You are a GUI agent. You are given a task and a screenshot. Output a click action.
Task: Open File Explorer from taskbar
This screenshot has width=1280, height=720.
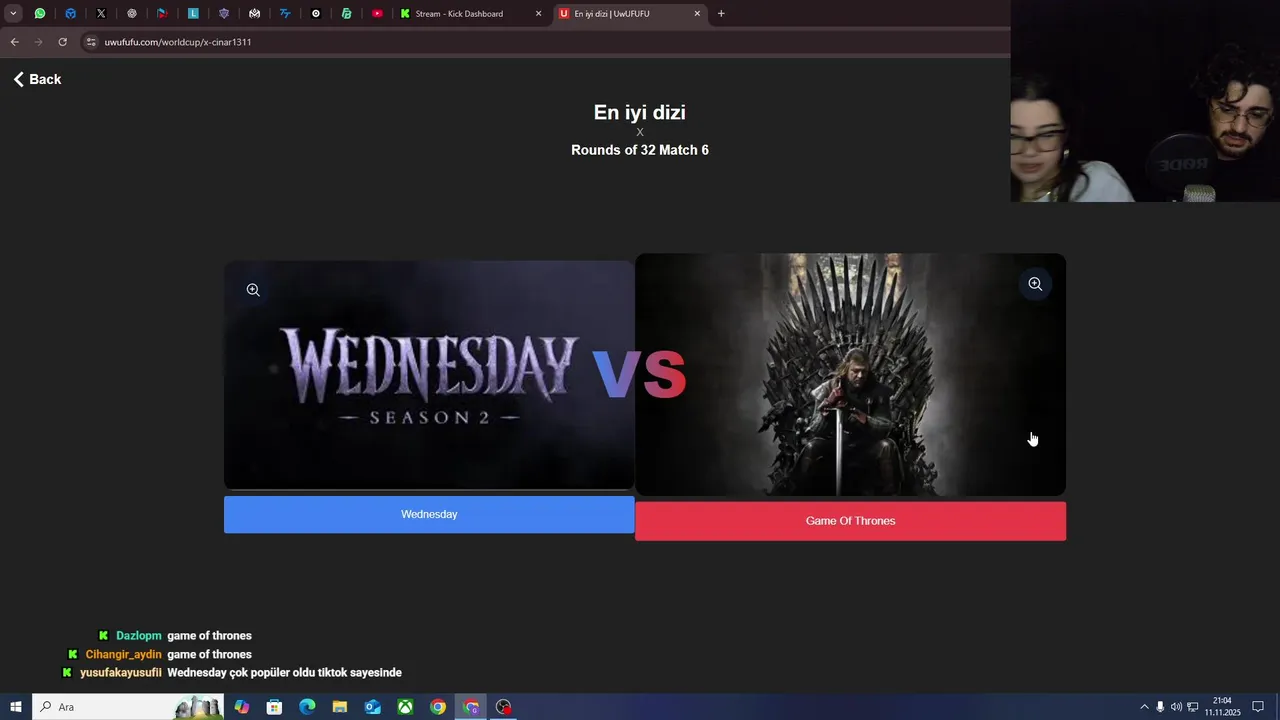(x=340, y=707)
